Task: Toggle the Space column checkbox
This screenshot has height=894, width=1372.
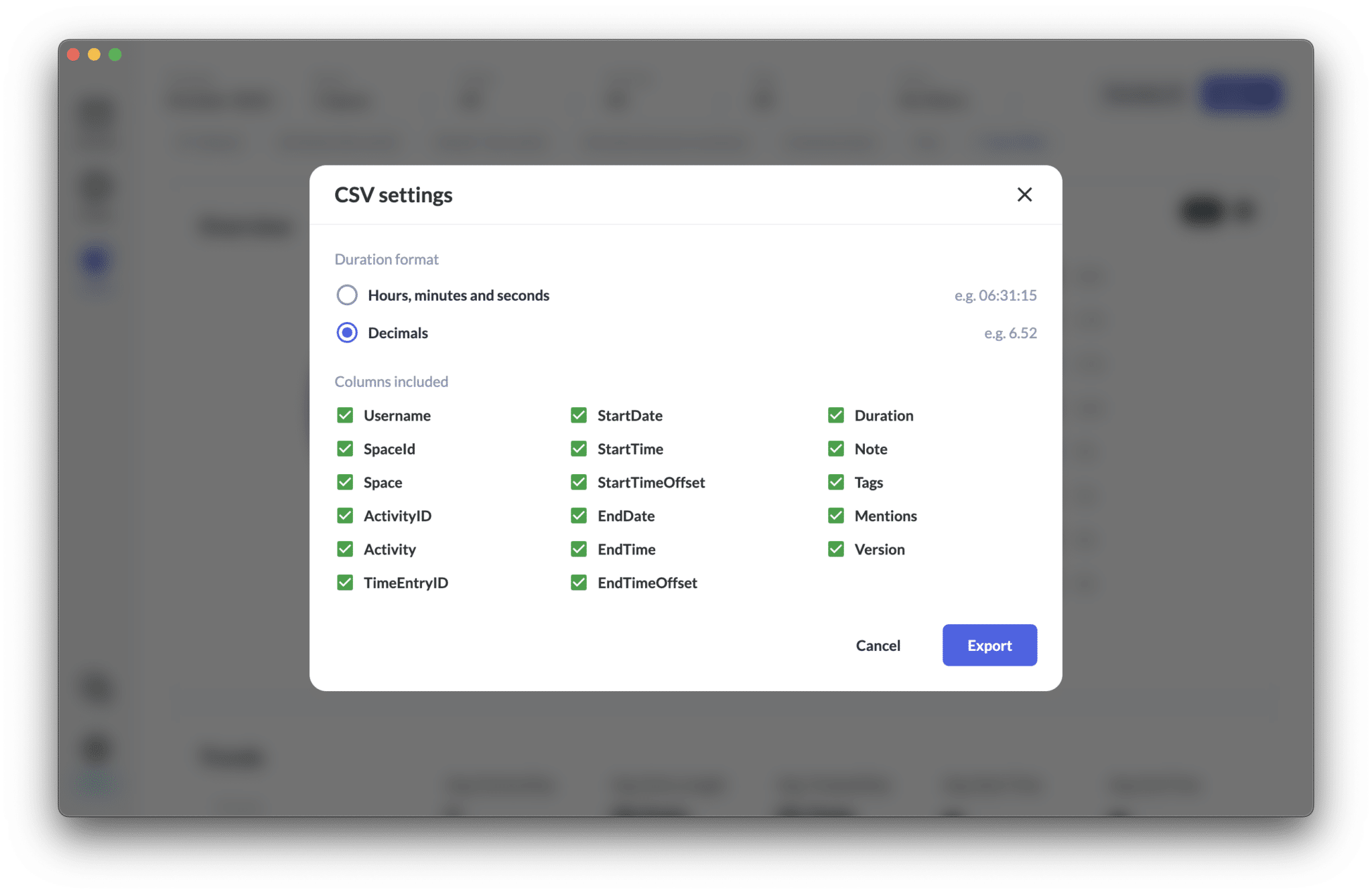Action: (345, 482)
